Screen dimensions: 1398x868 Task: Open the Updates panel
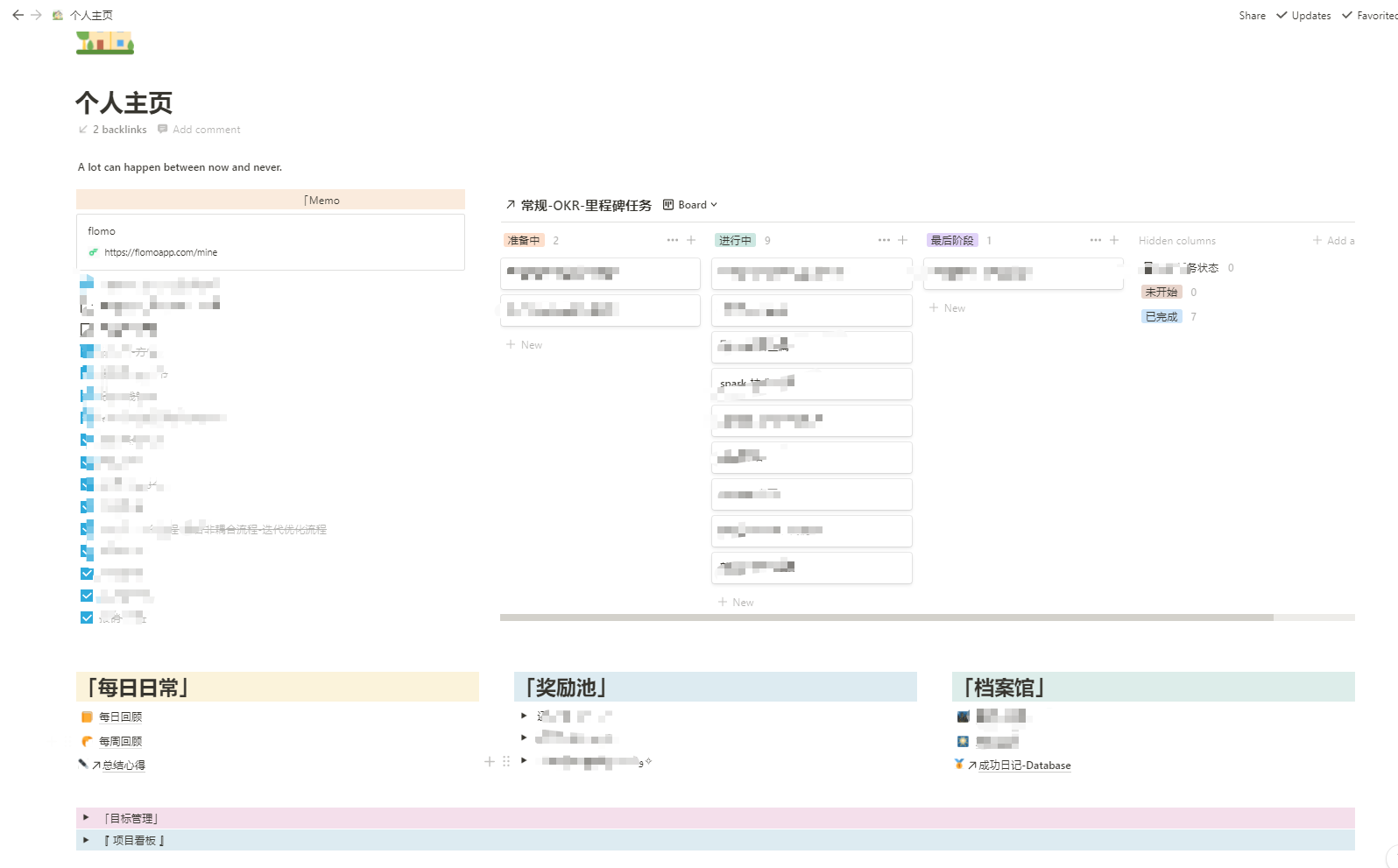(1303, 15)
